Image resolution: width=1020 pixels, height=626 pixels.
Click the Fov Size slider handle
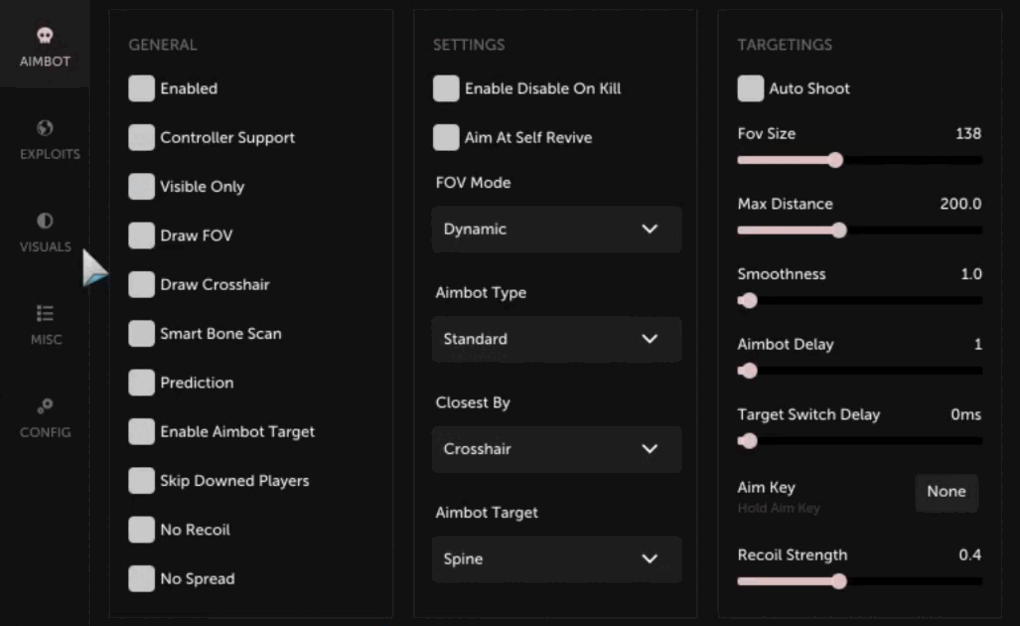(835, 160)
